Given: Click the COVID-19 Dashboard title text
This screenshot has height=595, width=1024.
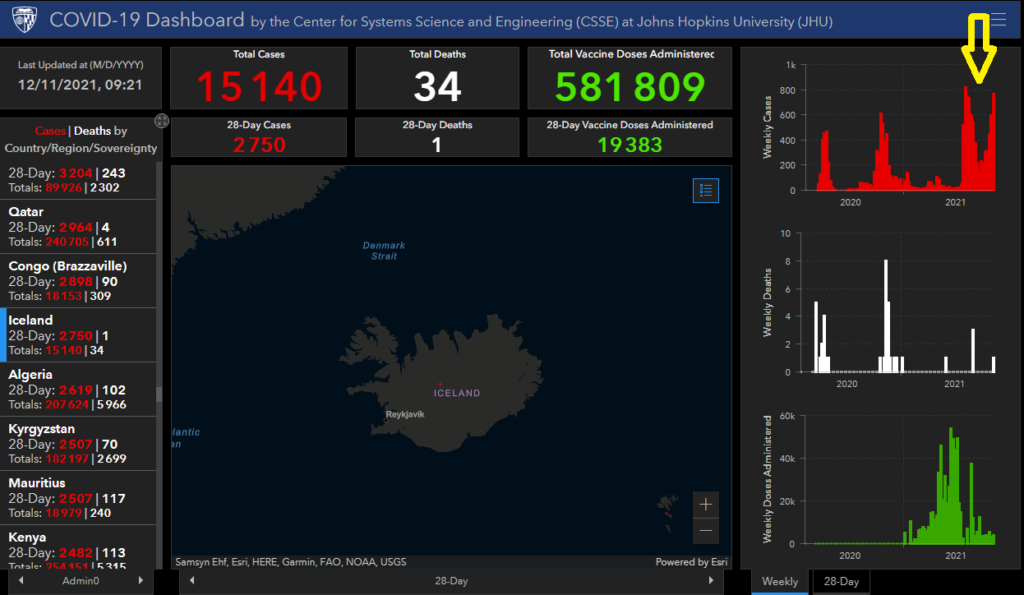Looking at the screenshot, I should click(147, 20).
